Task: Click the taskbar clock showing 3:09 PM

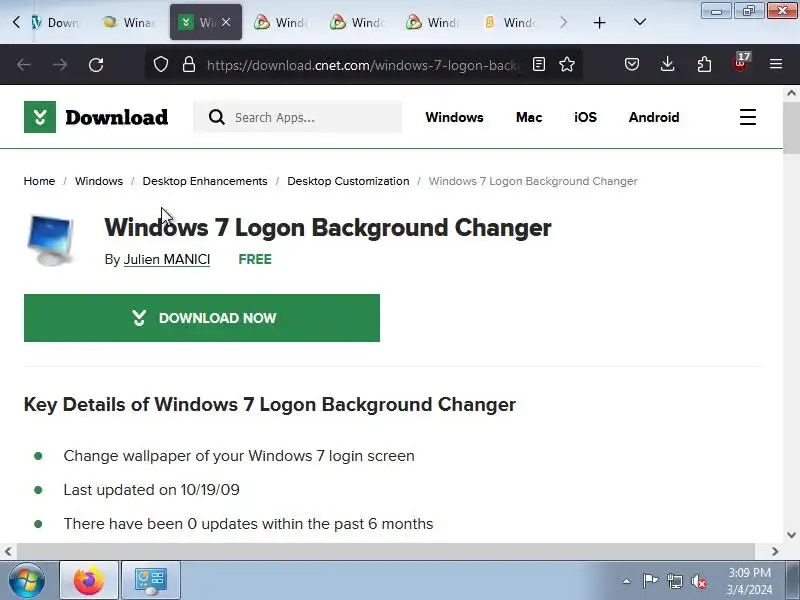Action: point(749,581)
